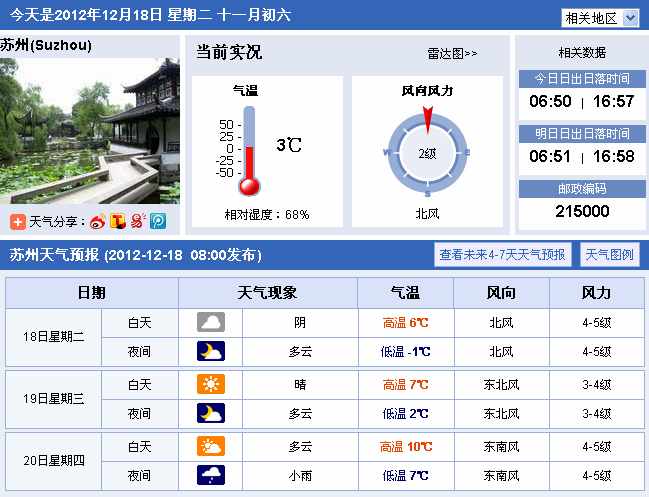Click the 天气图例 legend button
Screen dimensions: 649x497
pos(609,255)
